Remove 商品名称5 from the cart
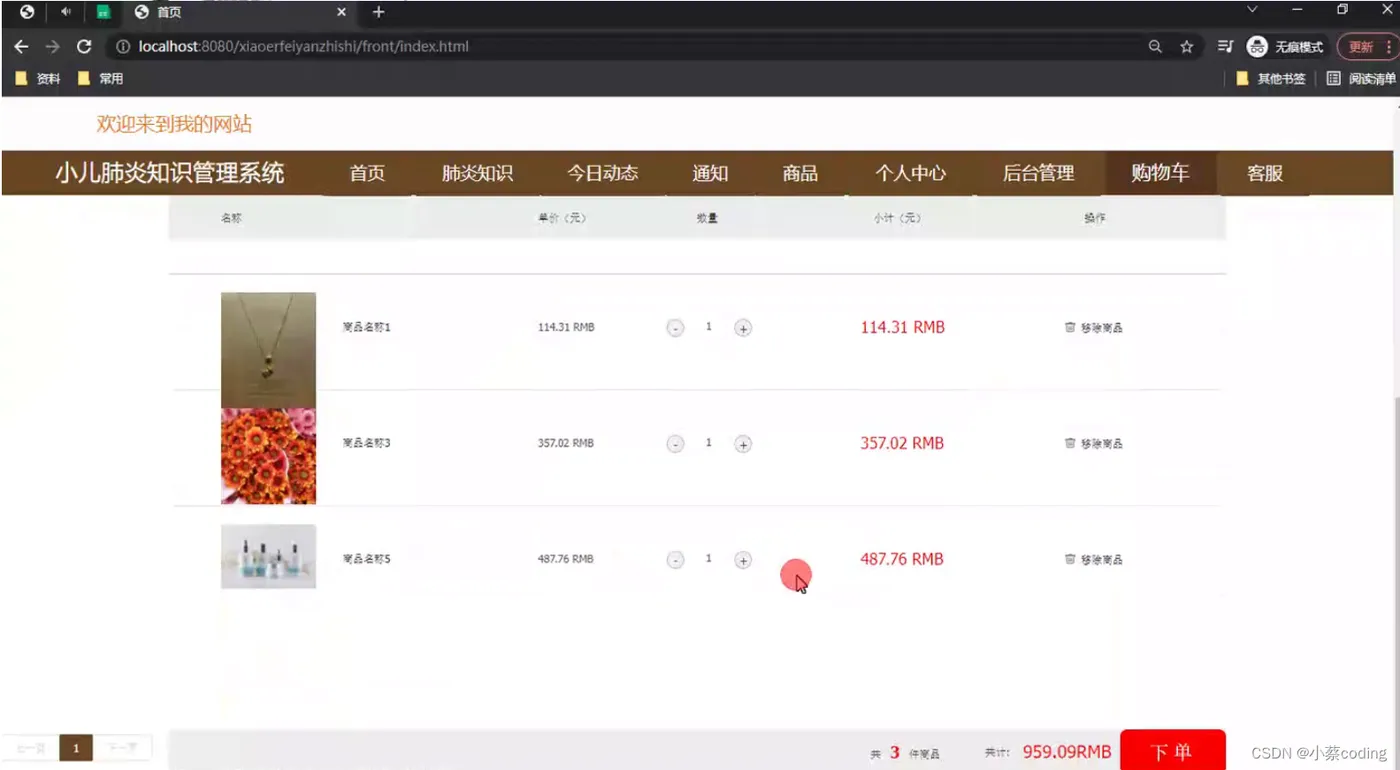1400x770 pixels. point(1094,560)
